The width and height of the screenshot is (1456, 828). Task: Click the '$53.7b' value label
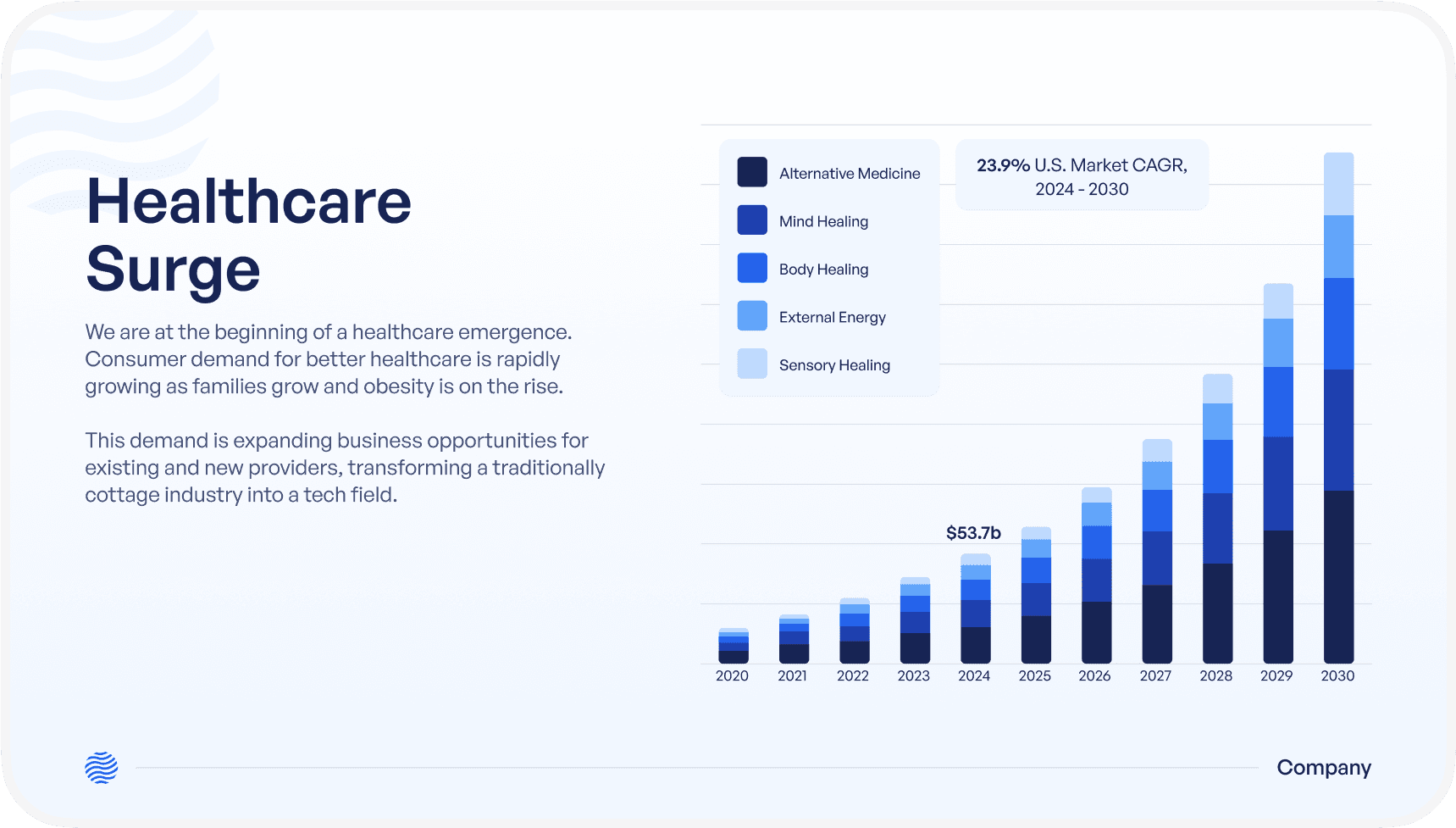point(973,533)
